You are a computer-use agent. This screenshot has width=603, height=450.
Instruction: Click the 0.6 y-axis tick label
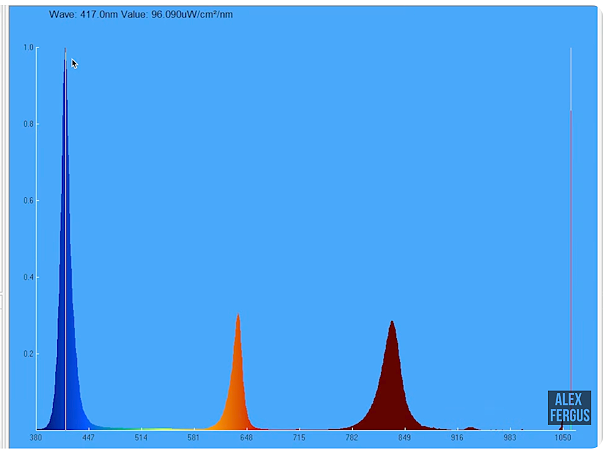pos(28,201)
